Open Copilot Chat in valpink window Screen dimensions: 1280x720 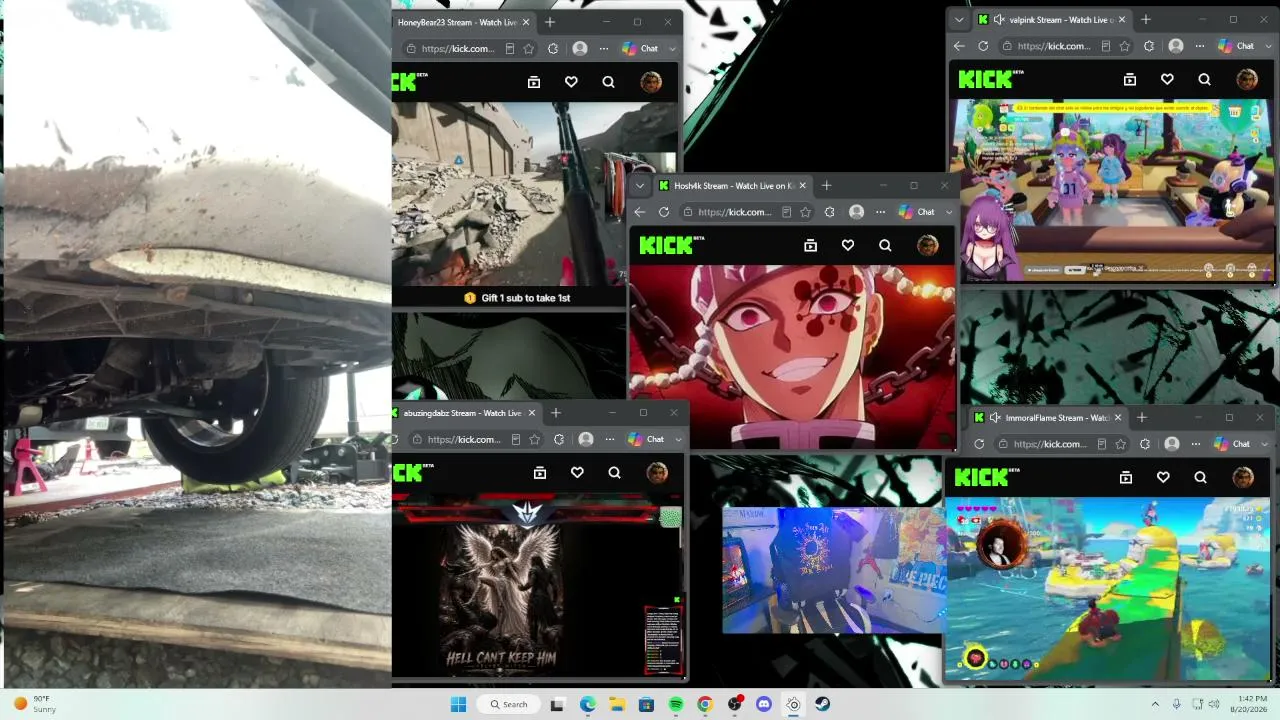tap(1236, 46)
